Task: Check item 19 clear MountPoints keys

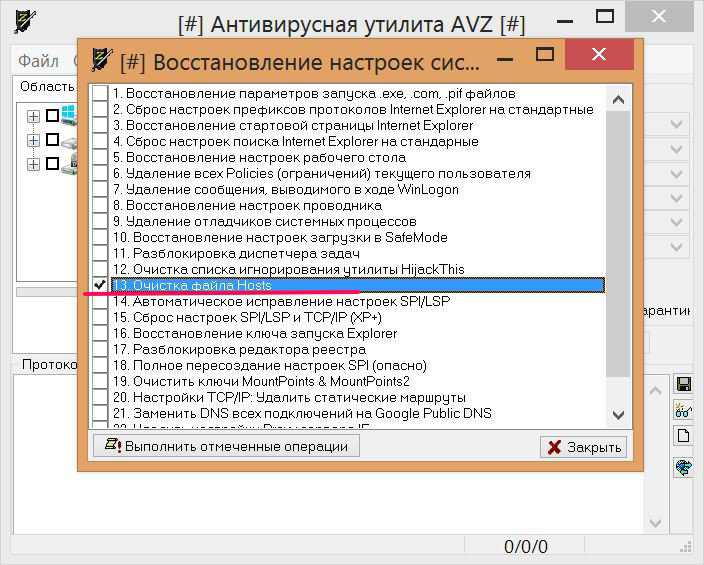Action: [100, 381]
